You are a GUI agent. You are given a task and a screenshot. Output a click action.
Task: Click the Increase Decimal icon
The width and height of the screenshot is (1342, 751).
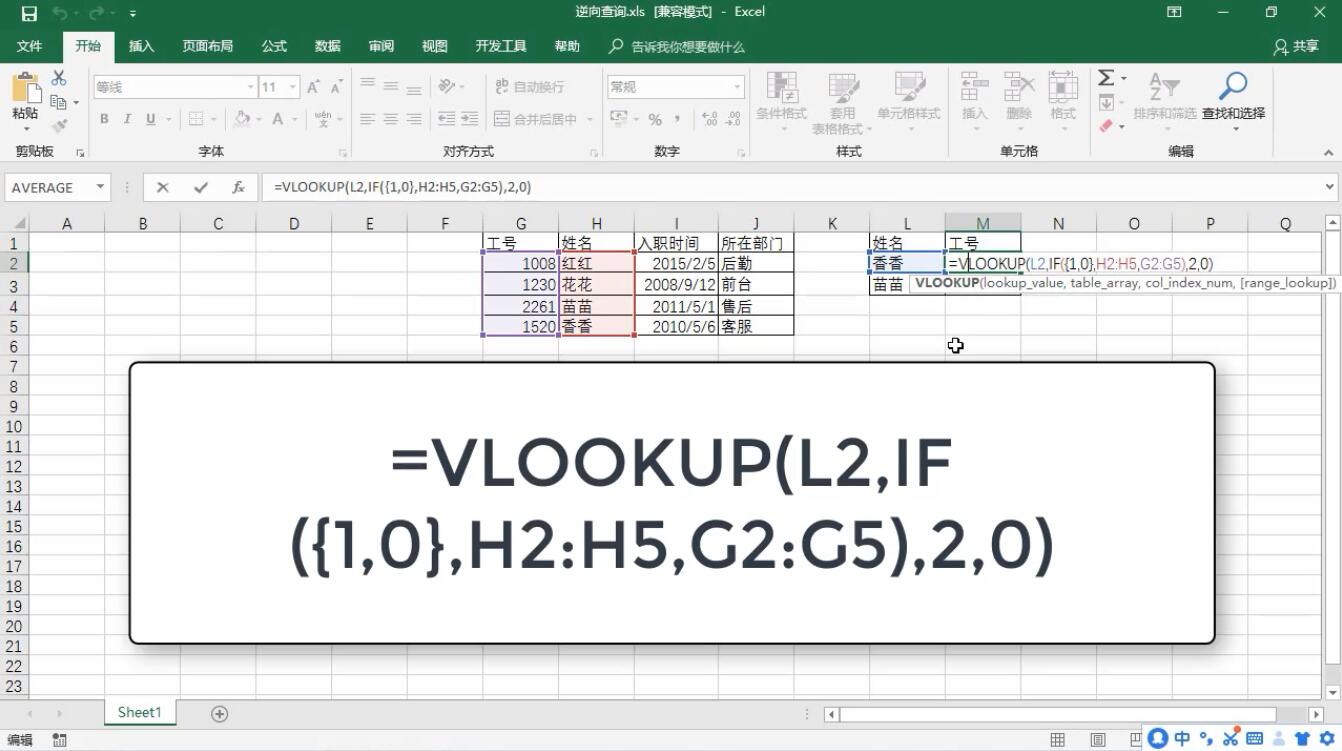pyautogui.click(x=710, y=119)
